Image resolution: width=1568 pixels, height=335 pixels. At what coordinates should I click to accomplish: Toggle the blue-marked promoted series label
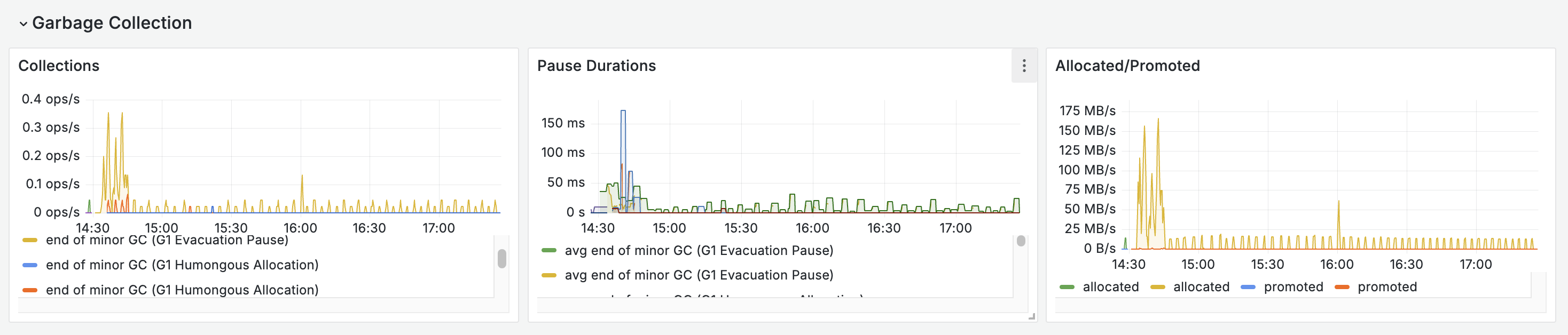click(1293, 287)
